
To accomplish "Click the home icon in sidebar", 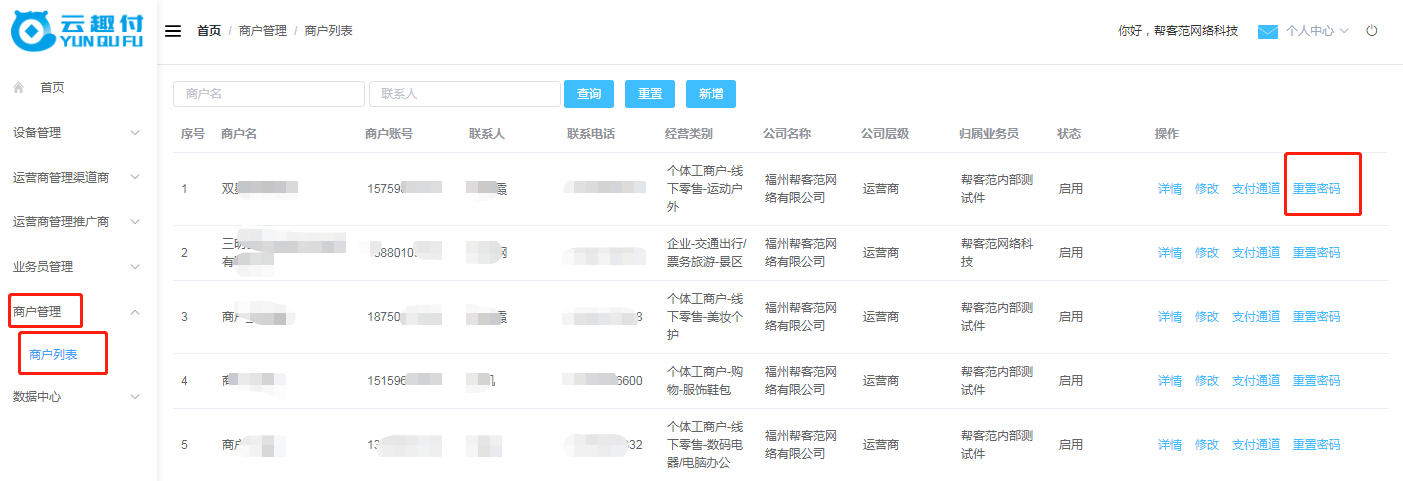I will [x=19, y=88].
